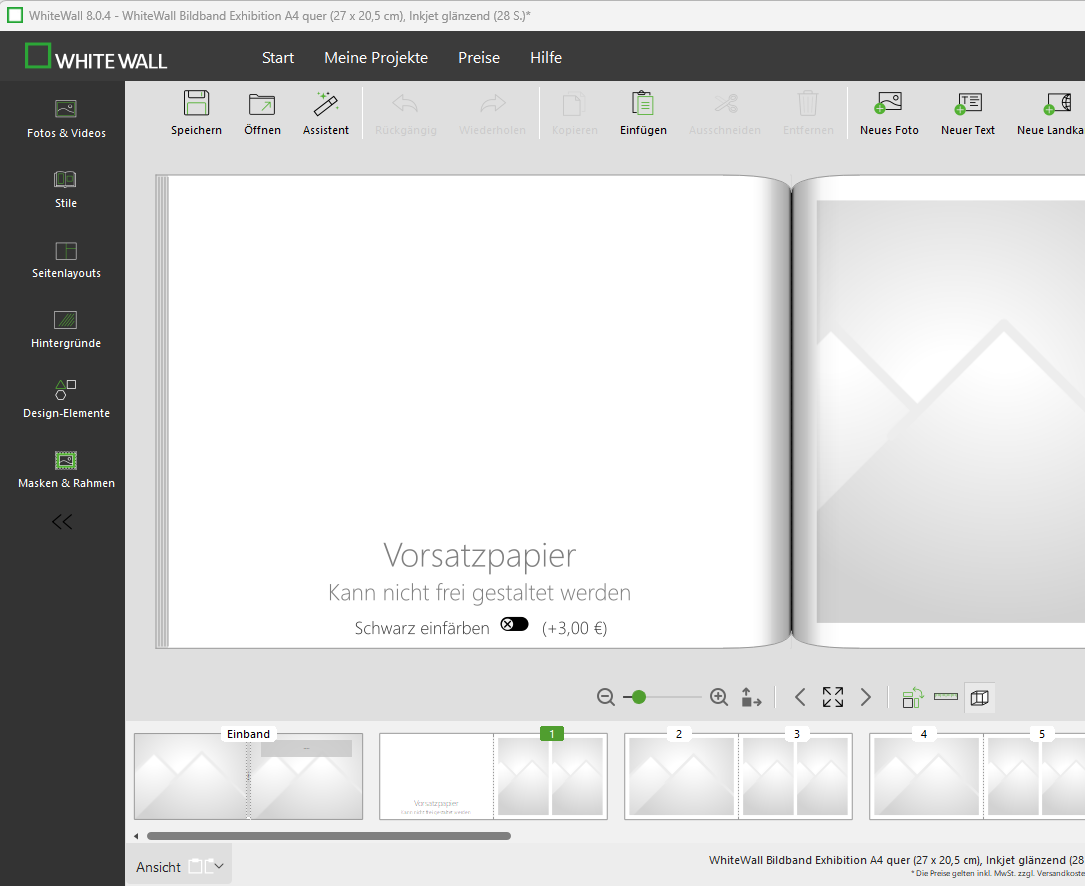Click the WhiteWall logo
The image size is (1085, 886).
tap(96, 57)
